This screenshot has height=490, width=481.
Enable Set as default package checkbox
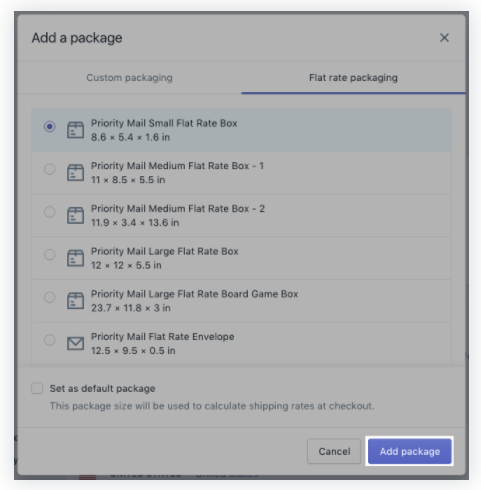(37, 388)
